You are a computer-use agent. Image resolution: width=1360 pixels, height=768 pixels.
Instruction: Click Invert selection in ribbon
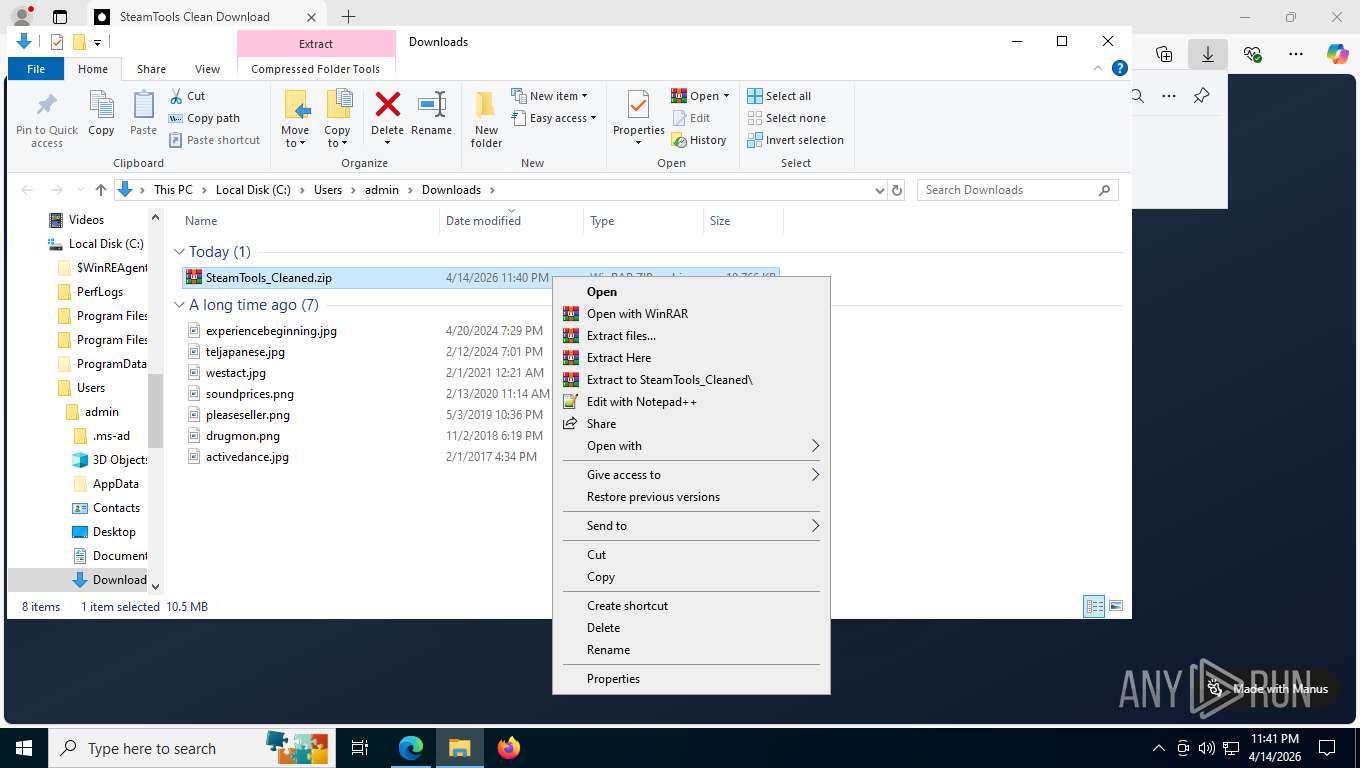coord(795,140)
